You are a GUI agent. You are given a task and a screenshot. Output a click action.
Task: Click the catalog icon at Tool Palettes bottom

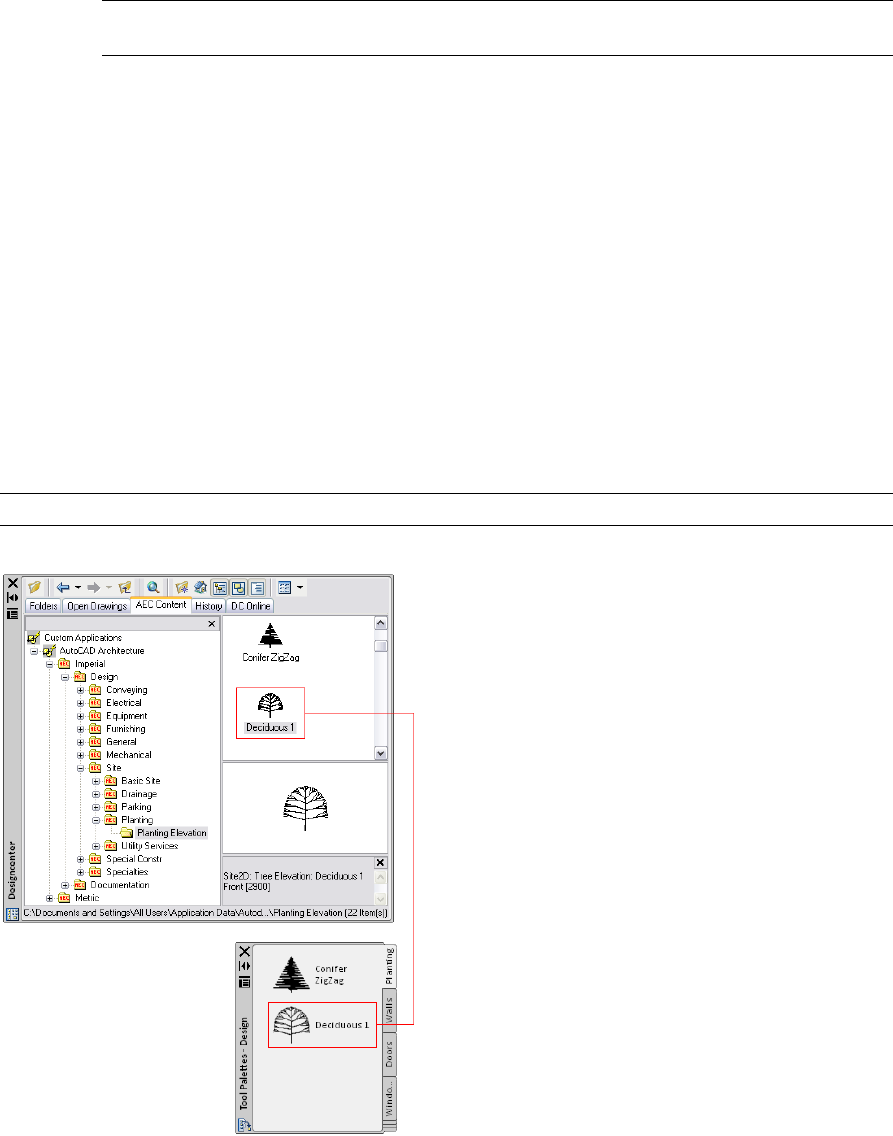(x=245, y=1125)
